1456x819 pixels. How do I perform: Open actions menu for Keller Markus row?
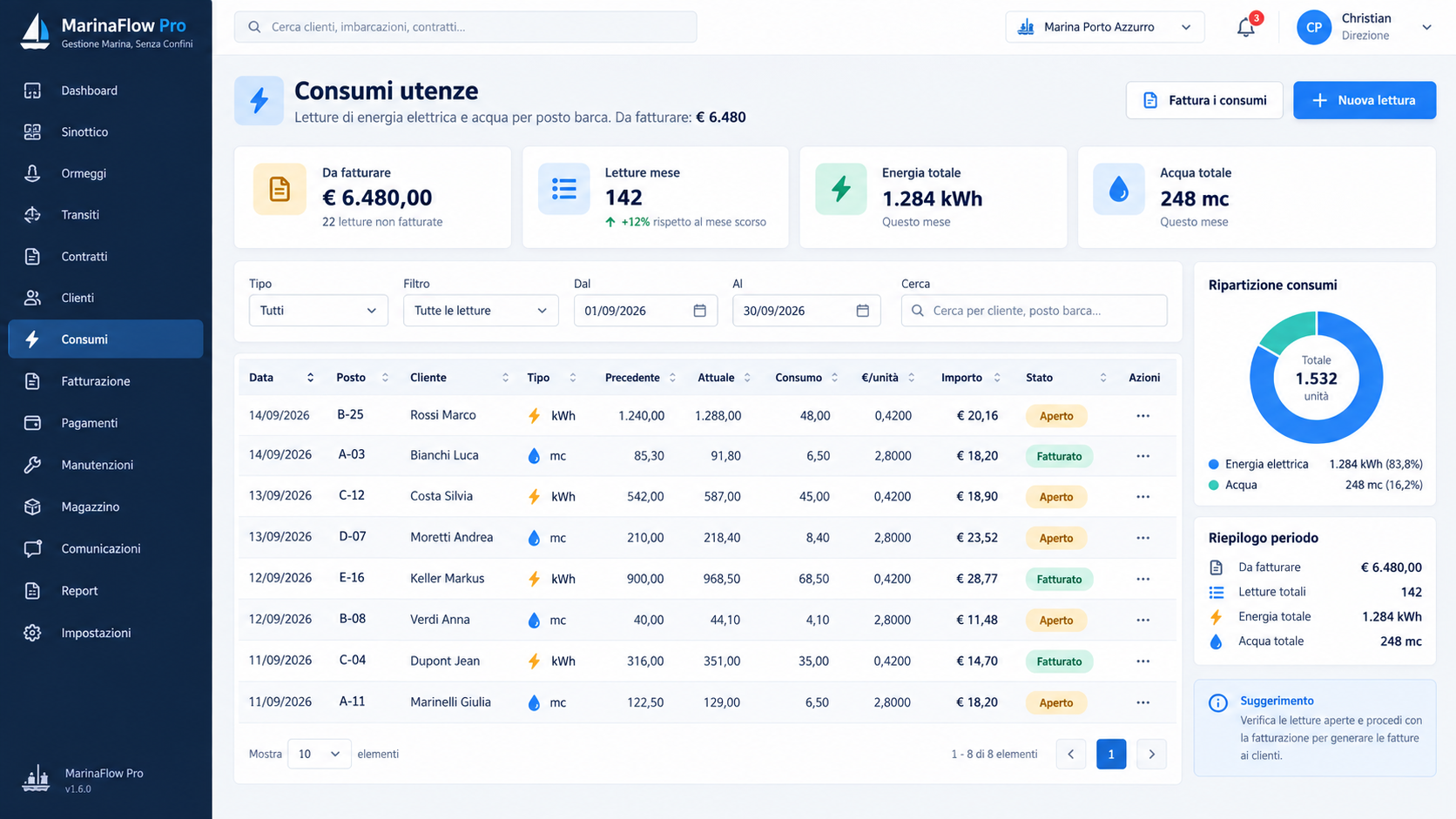(1143, 579)
